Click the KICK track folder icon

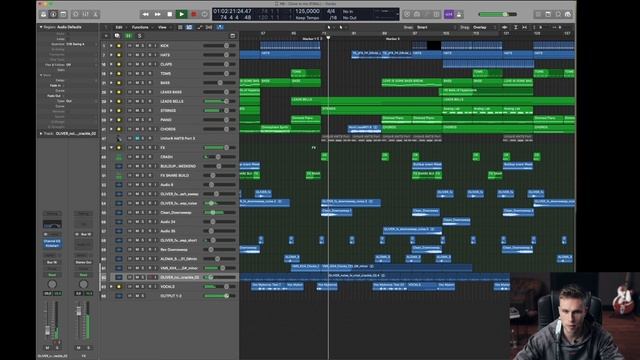click(x=119, y=46)
